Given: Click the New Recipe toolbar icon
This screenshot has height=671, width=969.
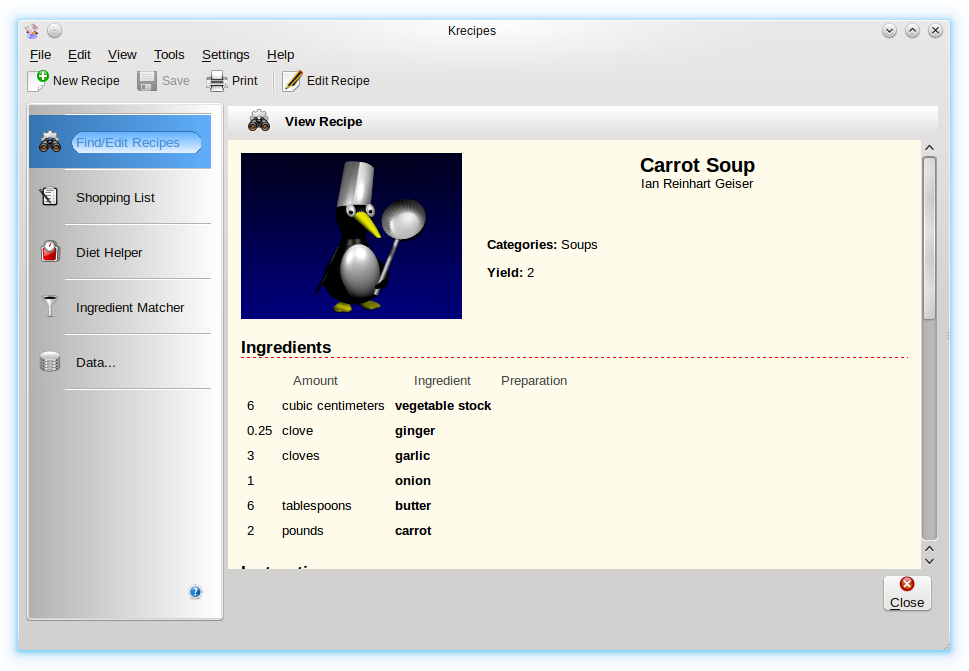Looking at the screenshot, I should 38,81.
